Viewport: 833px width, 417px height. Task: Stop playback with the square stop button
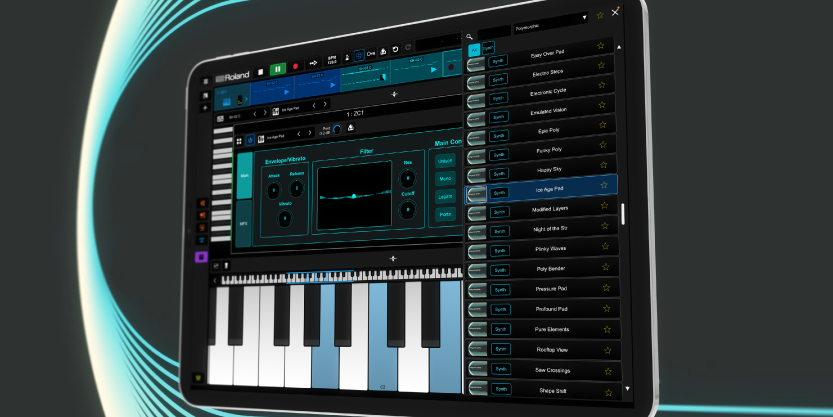(260, 72)
